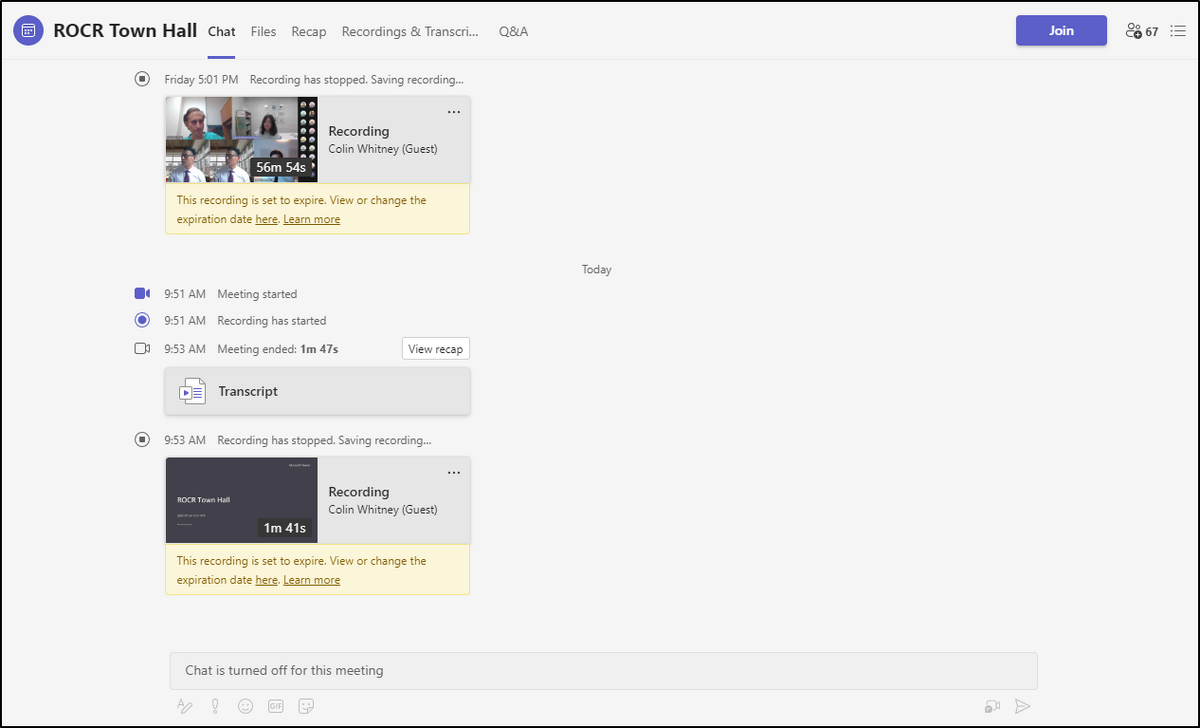Click the record icon beside Recording has started
This screenshot has width=1200, height=728.
pos(142,321)
